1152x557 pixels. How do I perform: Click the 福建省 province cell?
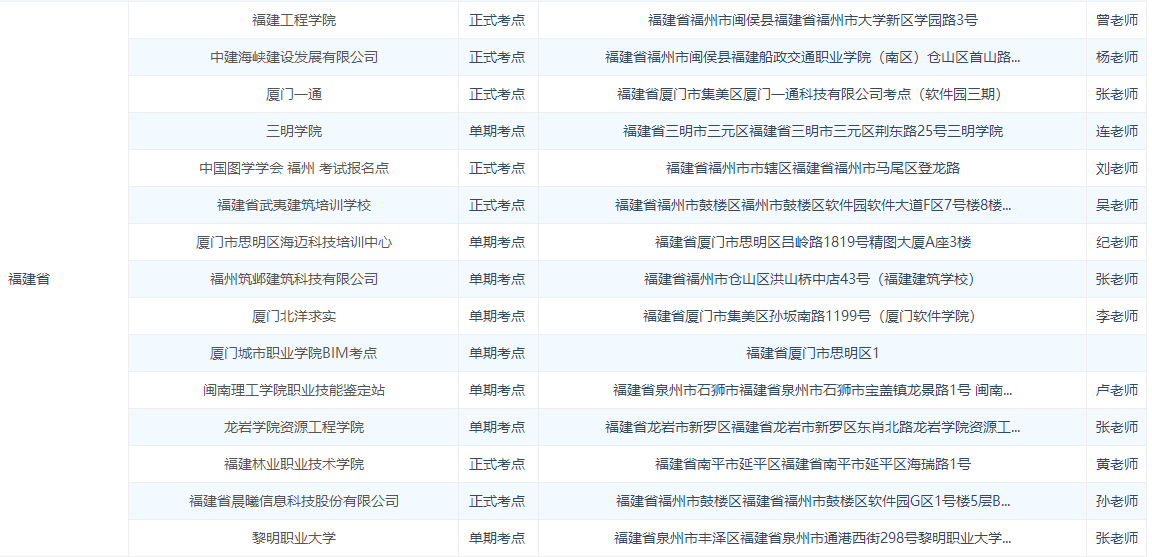tap(29, 279)
